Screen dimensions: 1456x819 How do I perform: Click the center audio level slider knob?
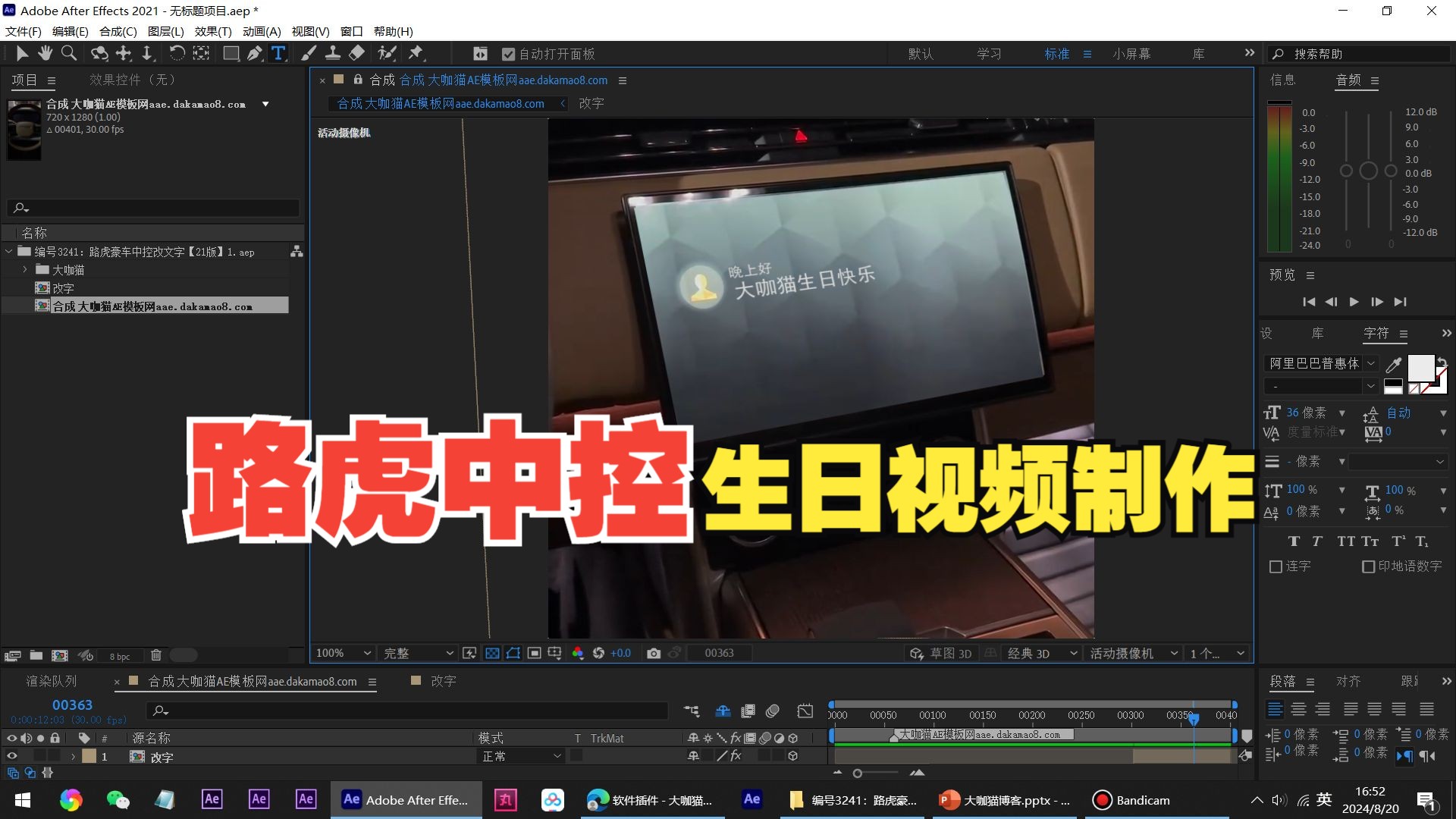click(x=1368, y=171)
